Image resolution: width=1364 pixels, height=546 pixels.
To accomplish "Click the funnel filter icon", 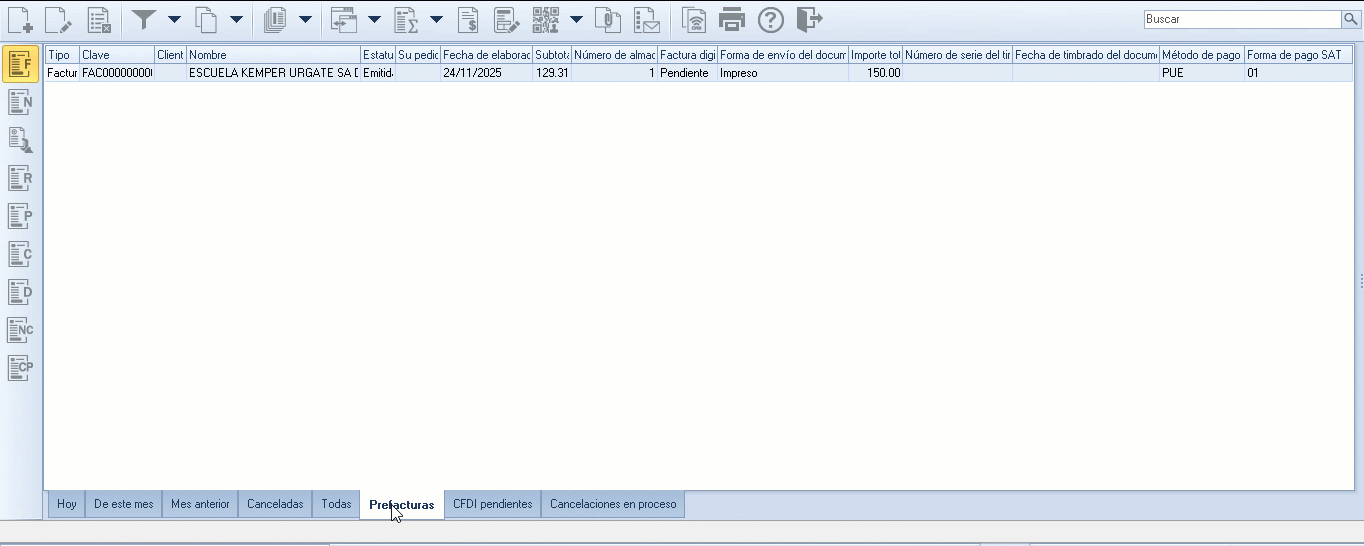I will pos(144,19).
